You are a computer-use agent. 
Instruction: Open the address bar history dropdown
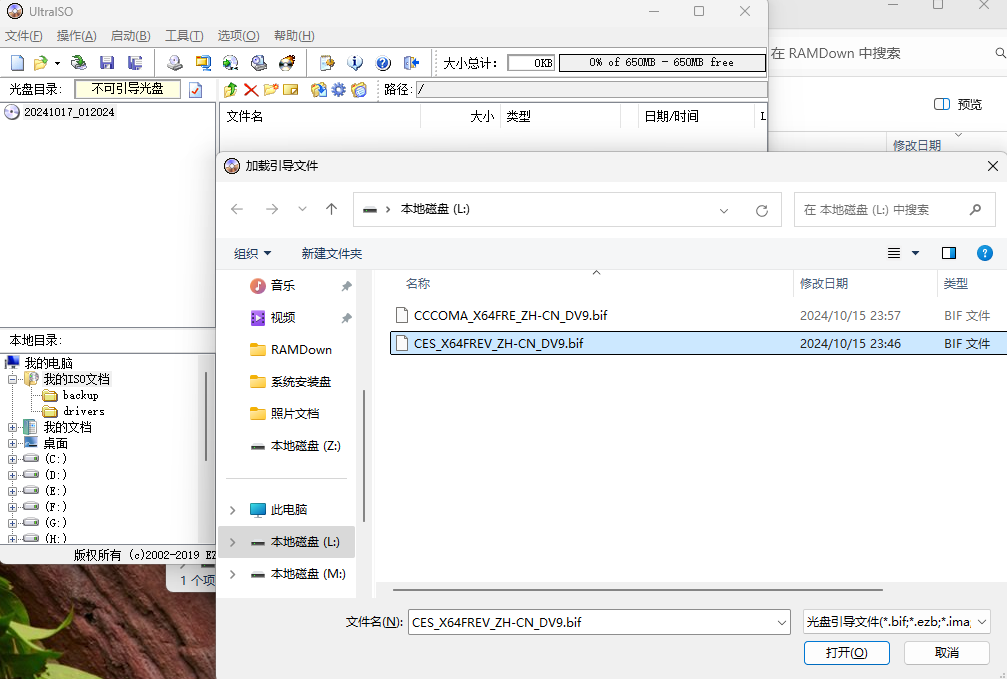[x=724, y=210]
